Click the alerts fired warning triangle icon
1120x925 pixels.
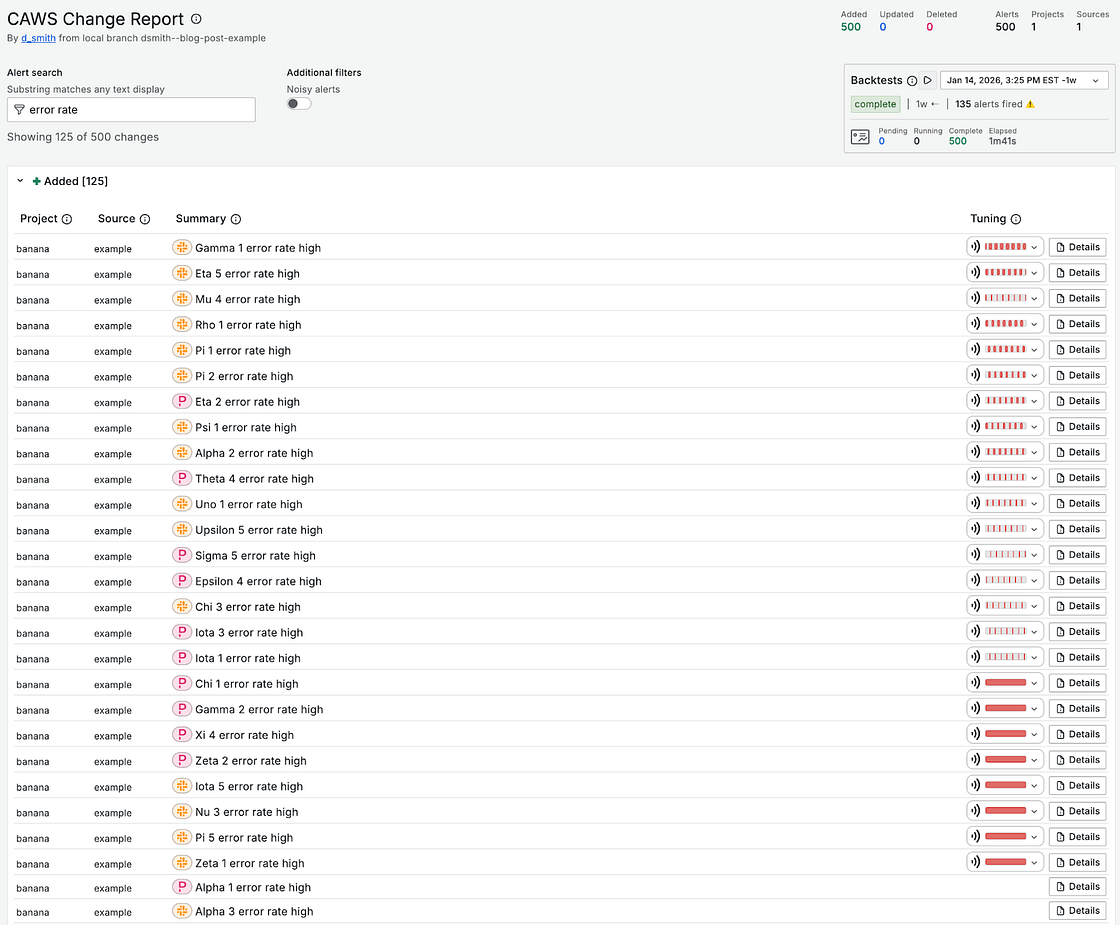(x=1031, y=104)
